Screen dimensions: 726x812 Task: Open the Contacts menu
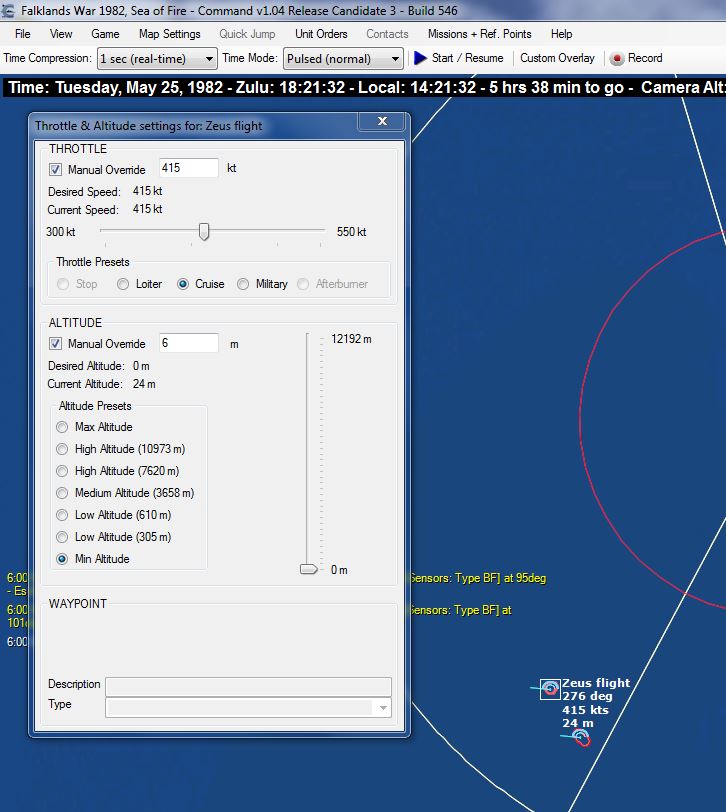coord(387,34)
